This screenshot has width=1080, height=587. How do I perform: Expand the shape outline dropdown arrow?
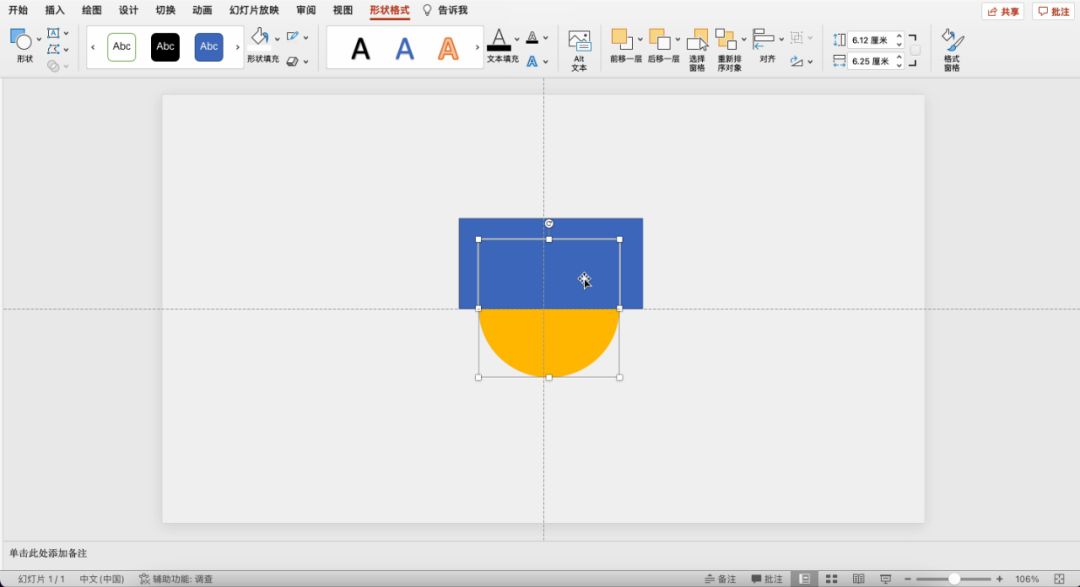306,37
